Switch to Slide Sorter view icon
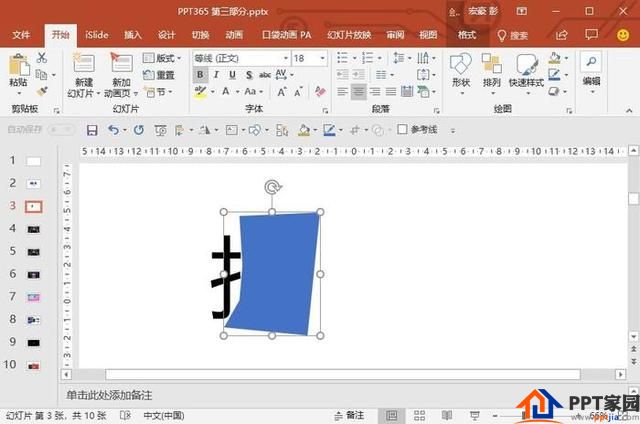The height and width of the screenshot is (424, 640). coord(419,415)
